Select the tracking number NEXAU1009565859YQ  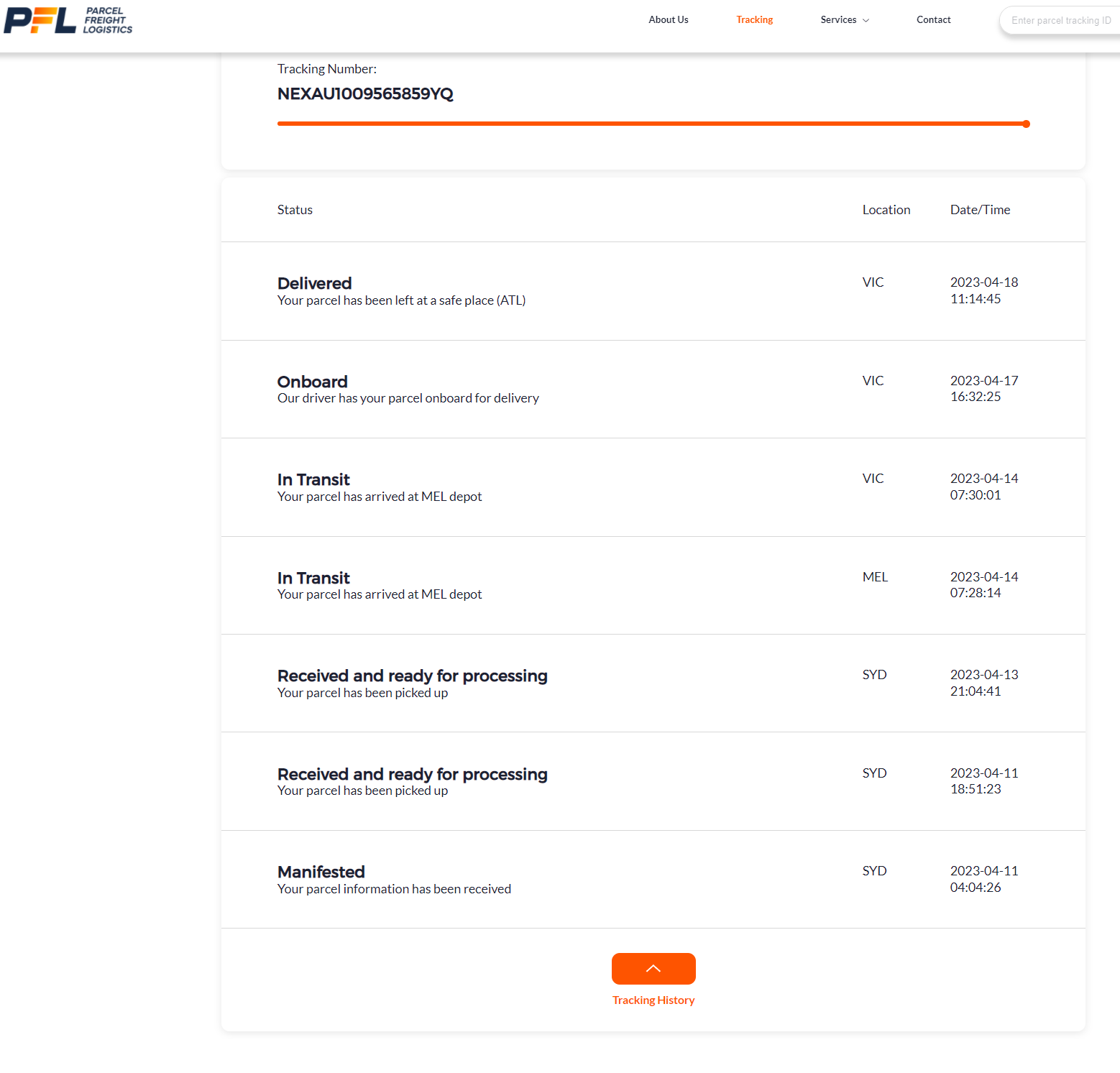click(x=365, y=94)
